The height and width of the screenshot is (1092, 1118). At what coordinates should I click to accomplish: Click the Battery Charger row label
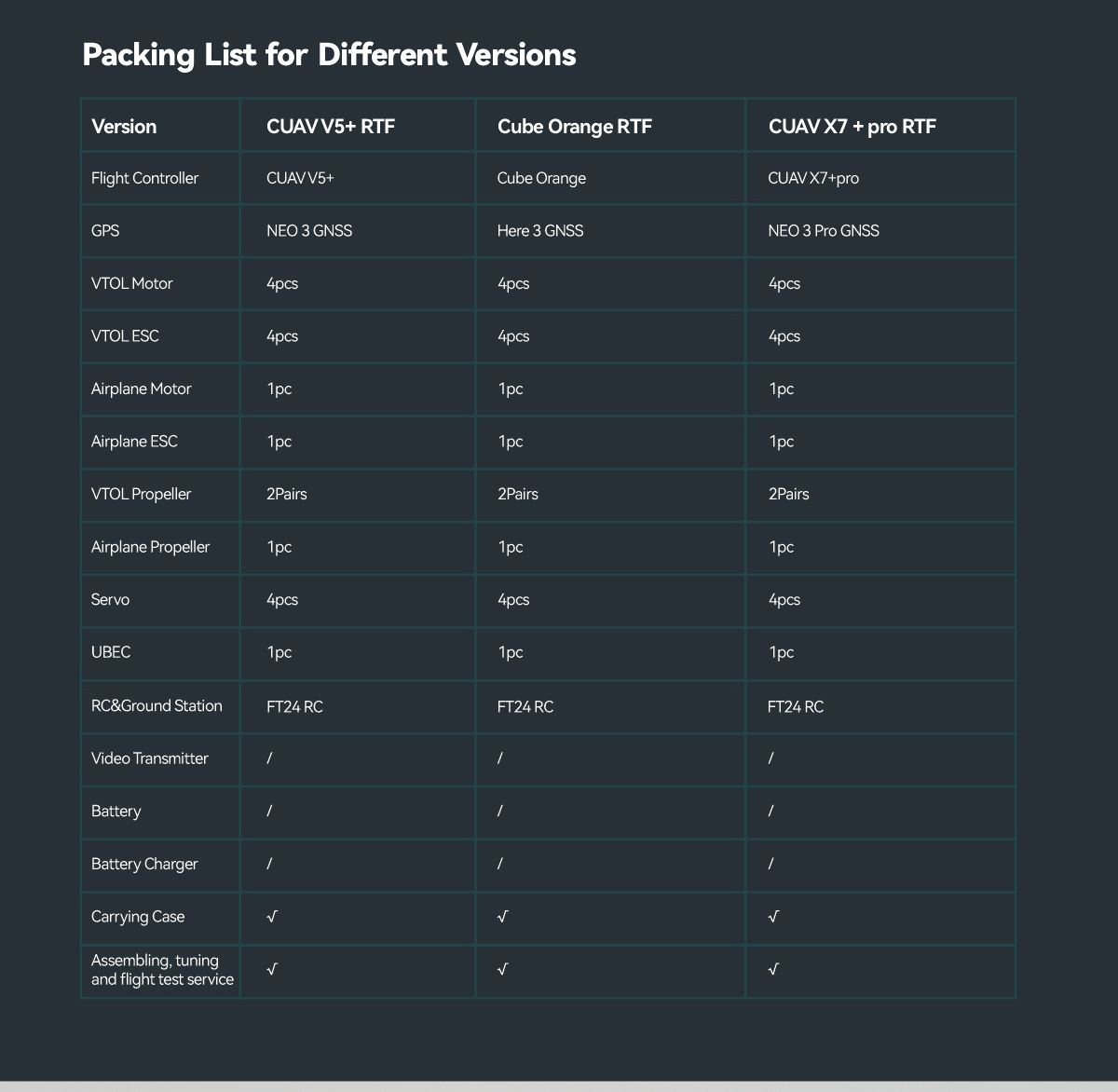pos(144,864)
